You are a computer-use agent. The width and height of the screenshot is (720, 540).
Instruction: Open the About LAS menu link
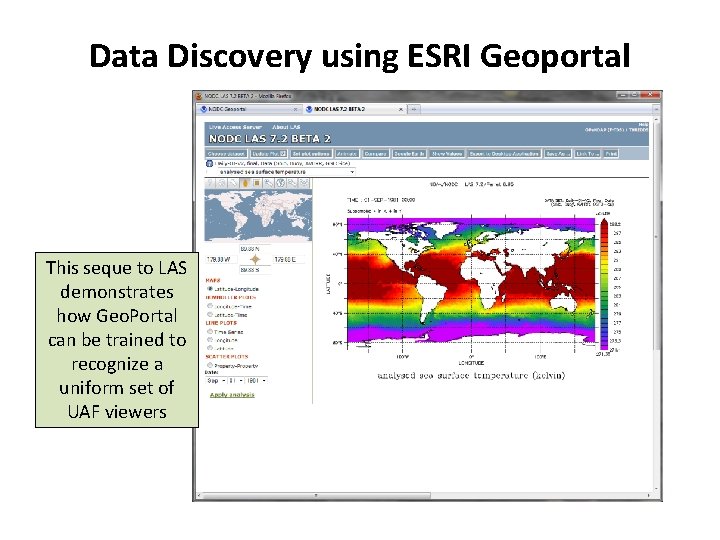click(x=286, y=127)
